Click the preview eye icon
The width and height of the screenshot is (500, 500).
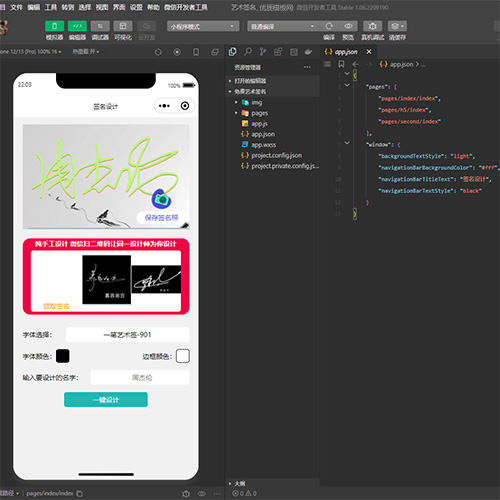pyautogui.click(x=348, y=26)
